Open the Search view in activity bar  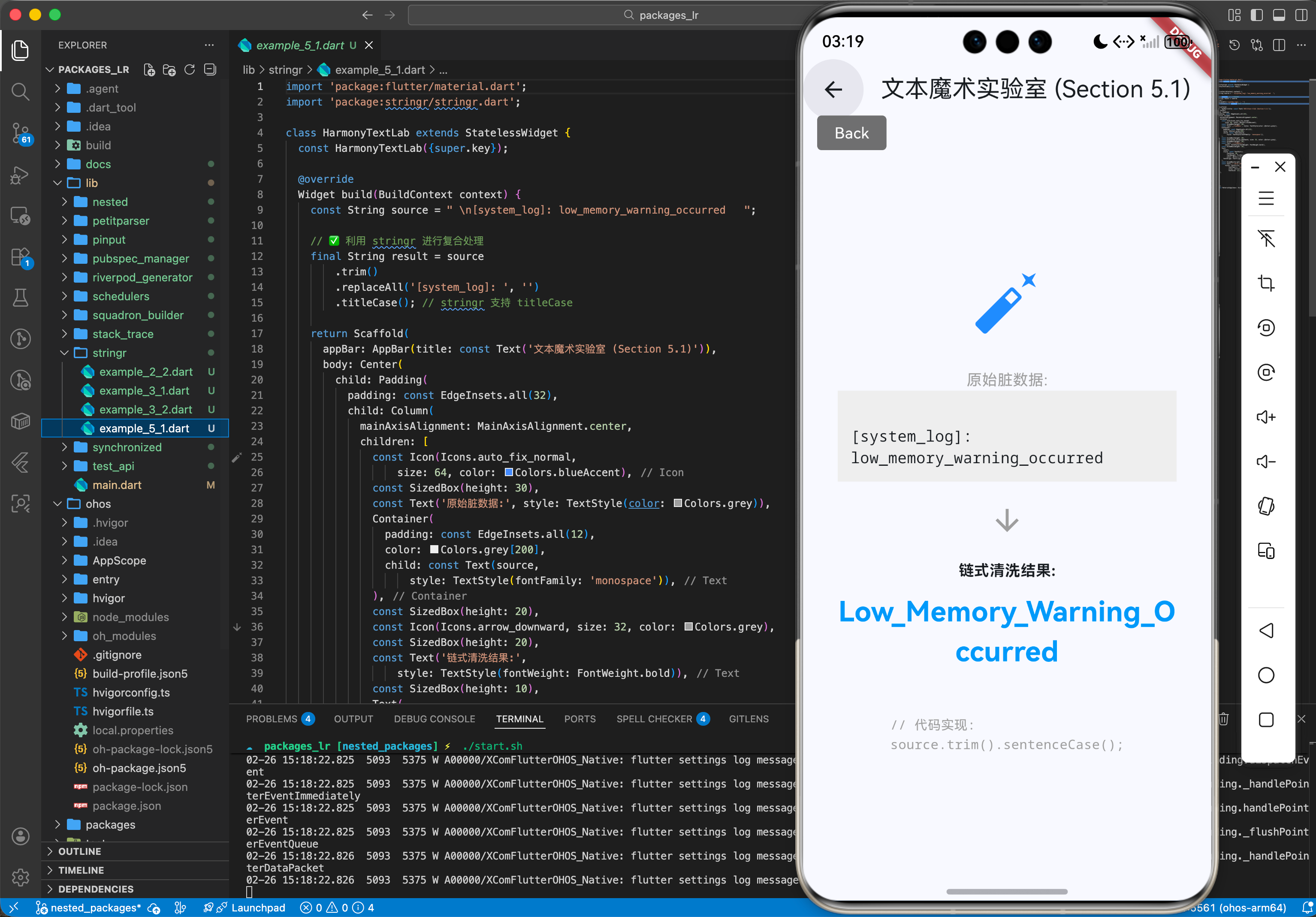(21, 92)
